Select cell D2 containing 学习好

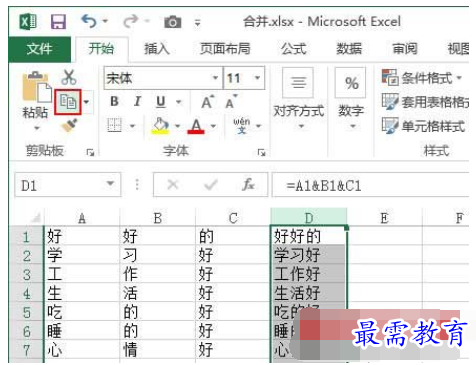[x=308, y=255]
